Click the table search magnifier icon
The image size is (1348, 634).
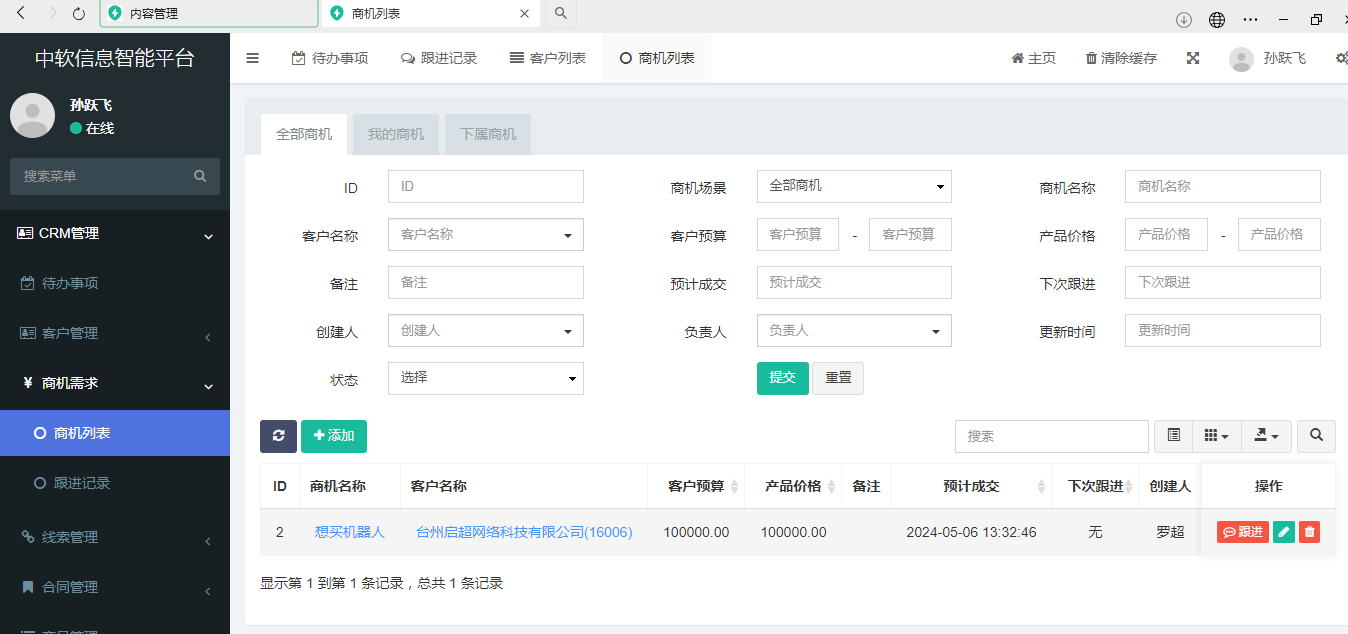pos(1316,436)
